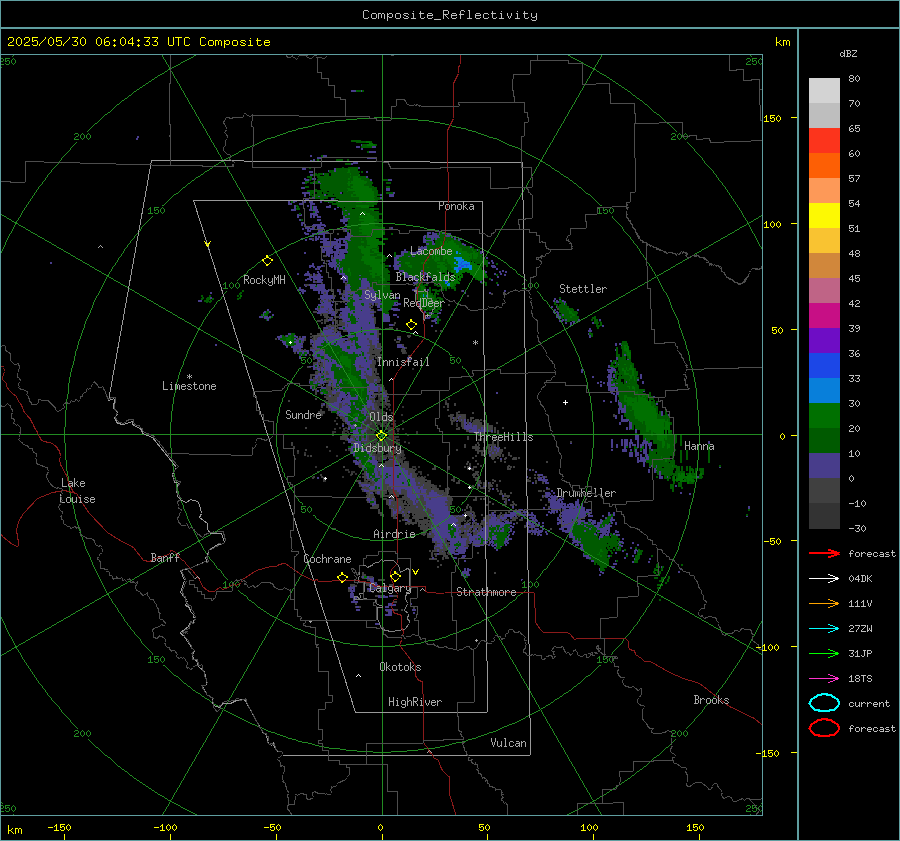The width and height of the screenshot is (900, 841).
Task: Click the Innisfail town label
Action: 403,362
